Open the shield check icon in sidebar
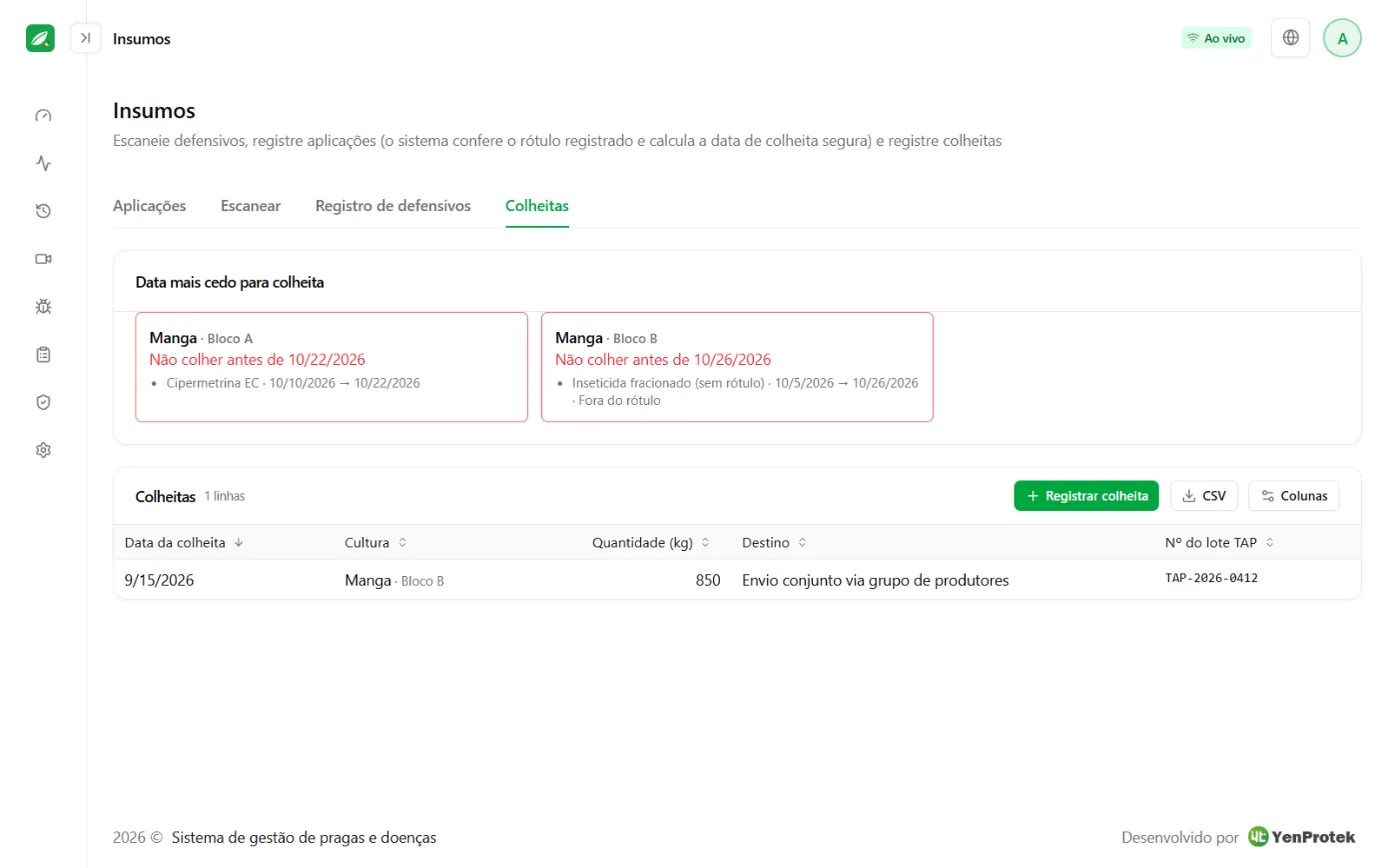 pos(43,402)
